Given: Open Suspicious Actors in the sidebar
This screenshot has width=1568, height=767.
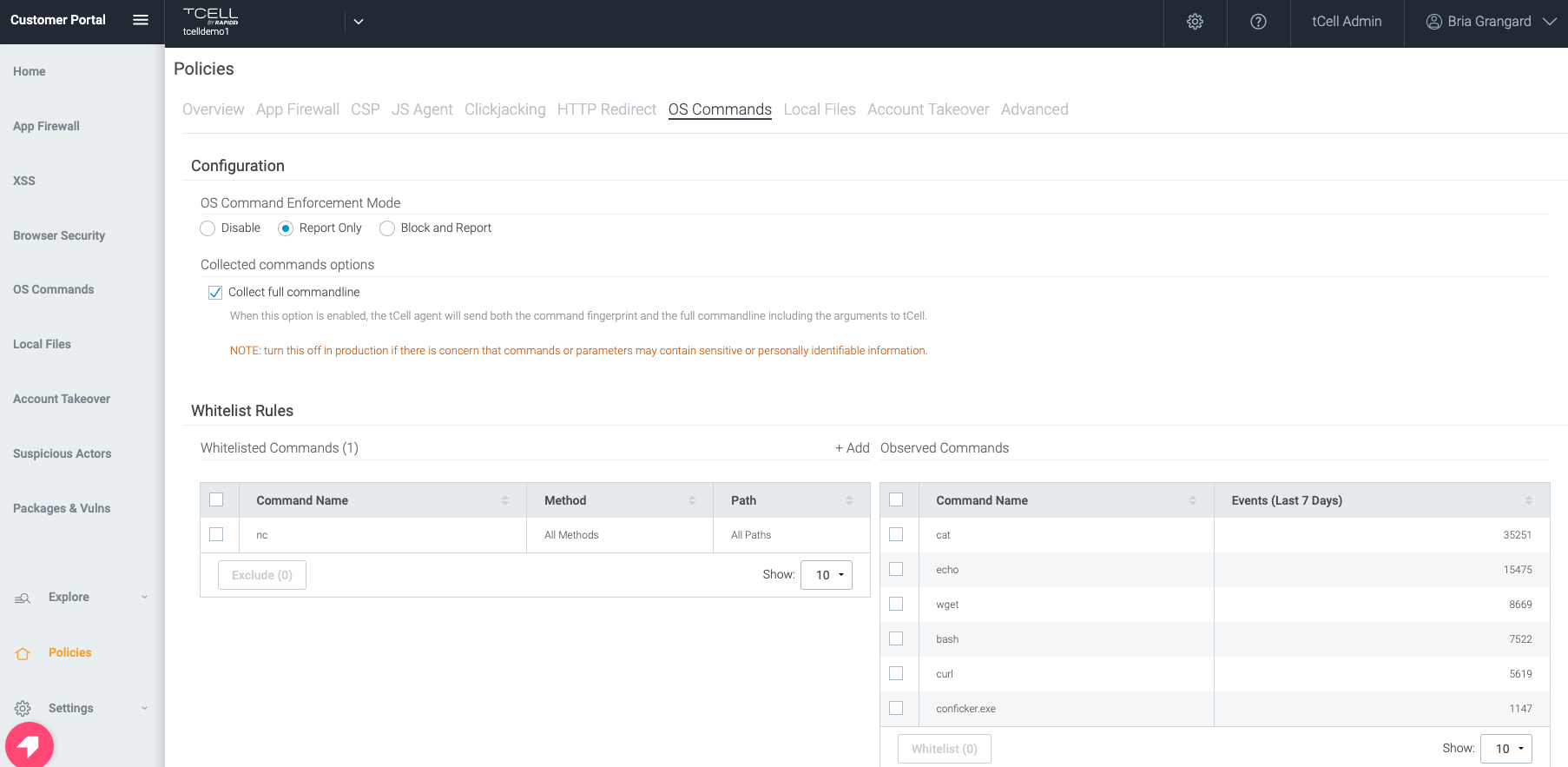Looking at the screenshot, I should 62,453.
